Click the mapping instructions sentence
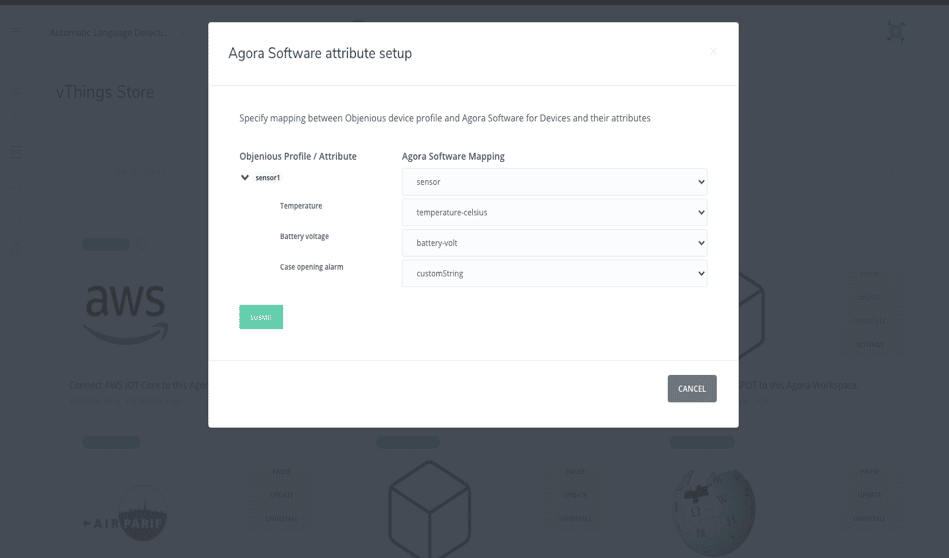This screenshot has width=949, height=558. coord(445,118)
